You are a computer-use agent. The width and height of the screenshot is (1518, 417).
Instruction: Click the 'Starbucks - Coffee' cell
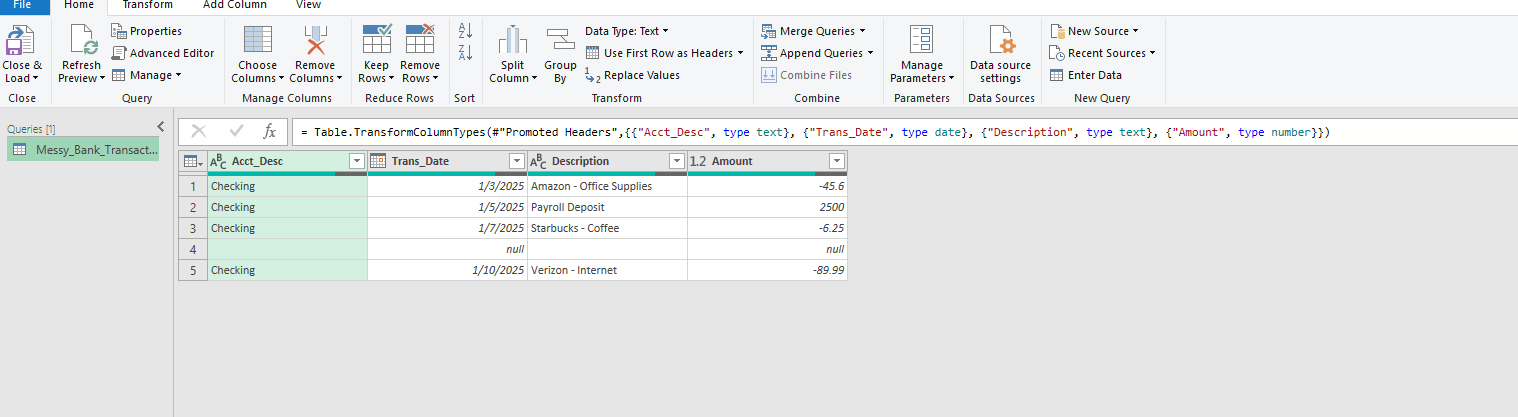(x=607, y=228)
